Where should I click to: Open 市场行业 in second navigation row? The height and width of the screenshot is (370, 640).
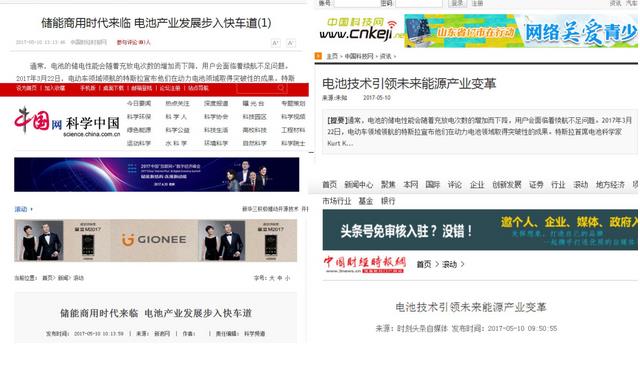coord(337,201)
